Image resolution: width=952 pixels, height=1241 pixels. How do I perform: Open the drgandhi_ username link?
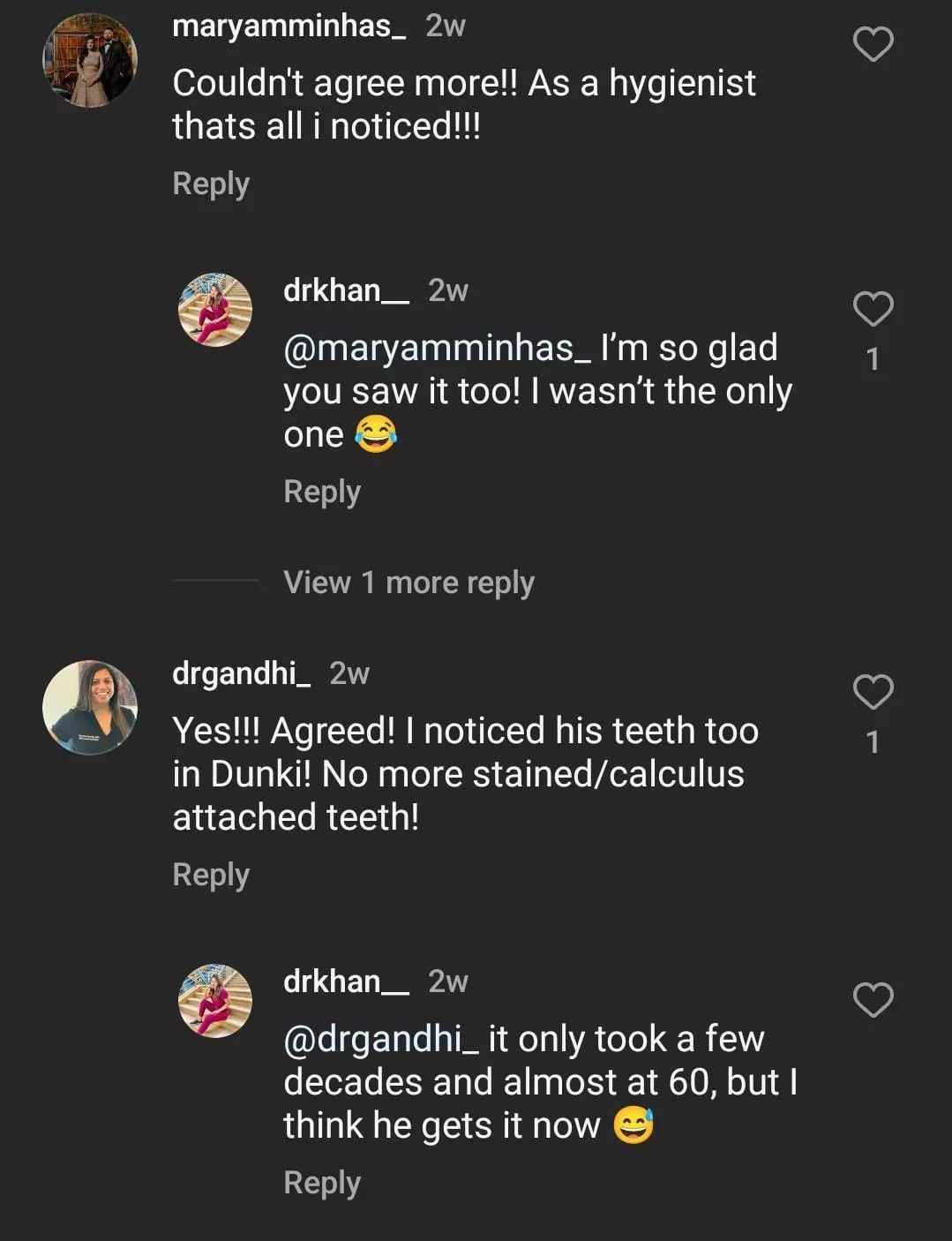point(241,673)
